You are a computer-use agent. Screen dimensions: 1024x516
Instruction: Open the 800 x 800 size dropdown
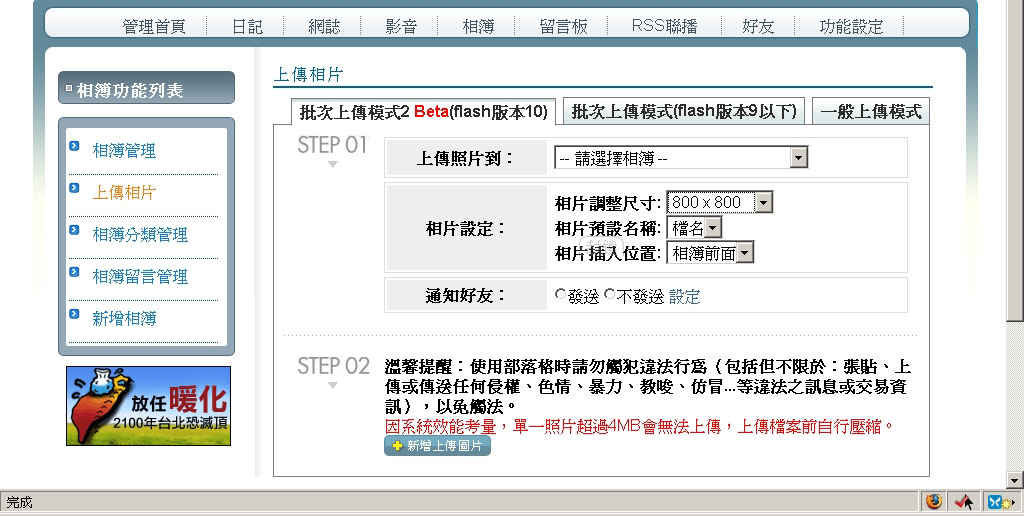pos(720,202)
